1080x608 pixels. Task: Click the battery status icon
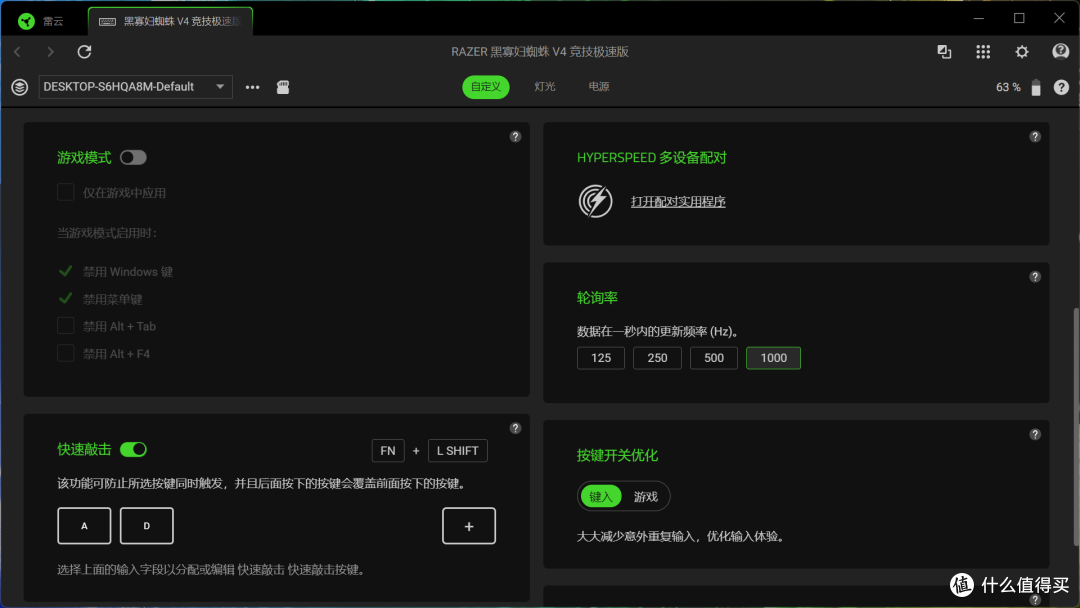(1035, 87)
